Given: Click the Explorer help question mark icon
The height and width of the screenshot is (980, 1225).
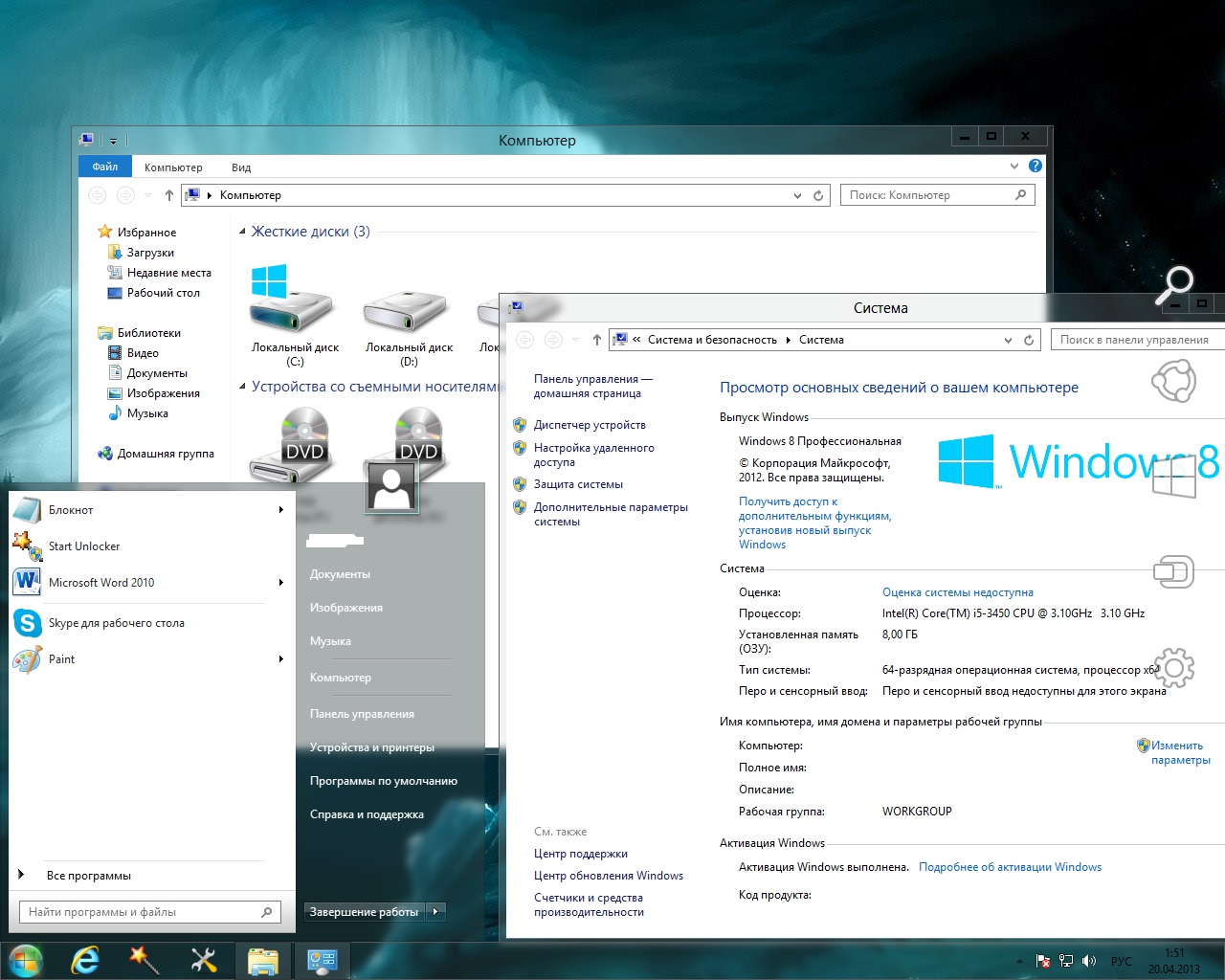Looking at the screenshot, I should click(1035, 166).
